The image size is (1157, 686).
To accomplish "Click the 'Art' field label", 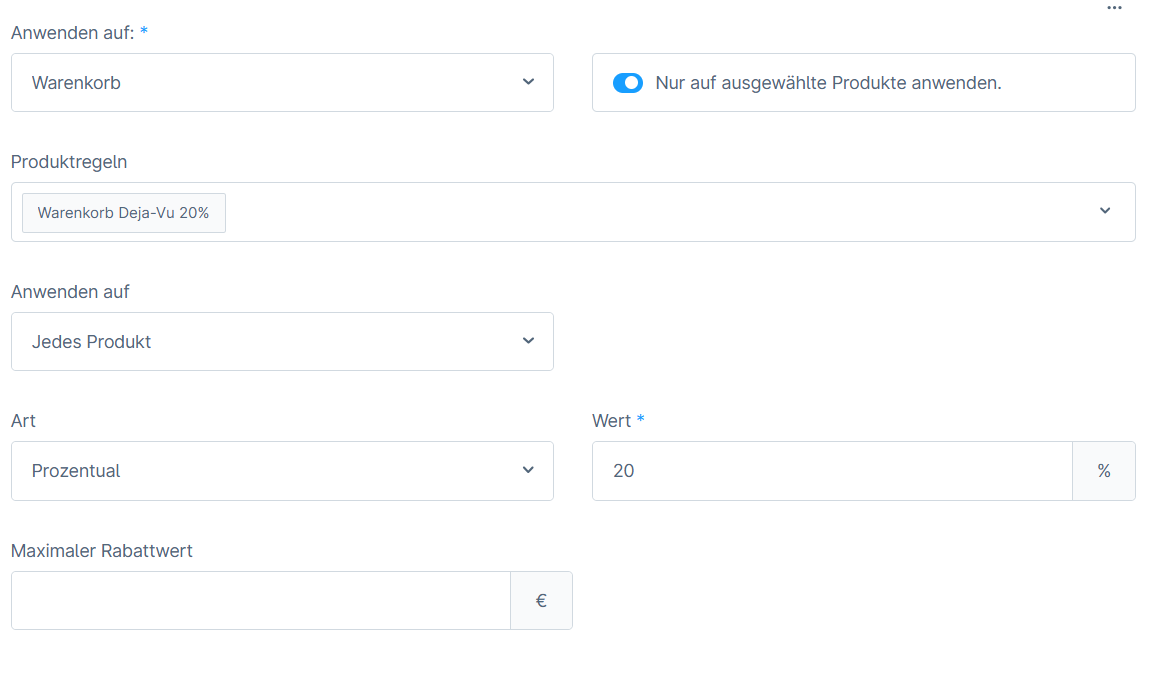I will click(x=23, y=421).
